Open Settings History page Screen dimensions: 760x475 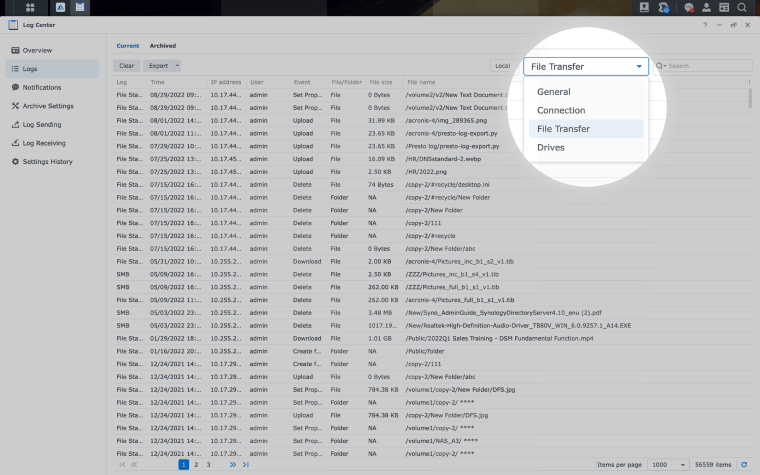[x=47, y=161]
